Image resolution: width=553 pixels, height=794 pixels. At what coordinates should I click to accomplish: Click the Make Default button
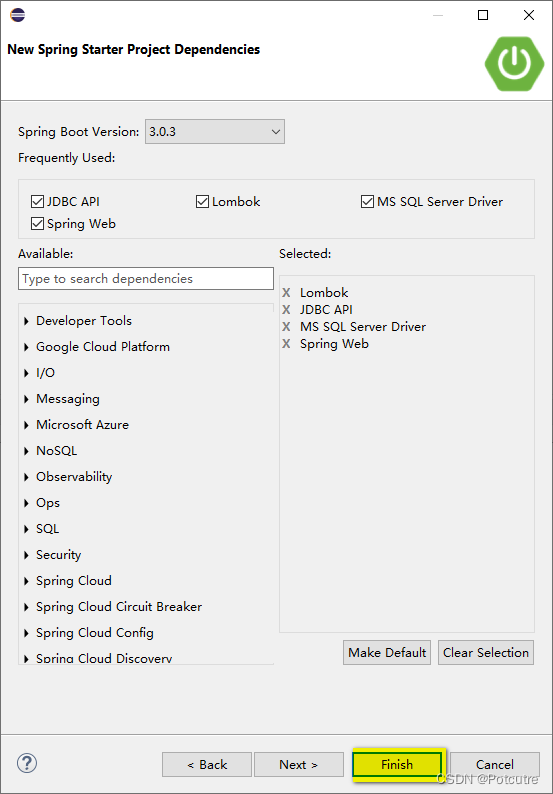(x=387, y=653)
